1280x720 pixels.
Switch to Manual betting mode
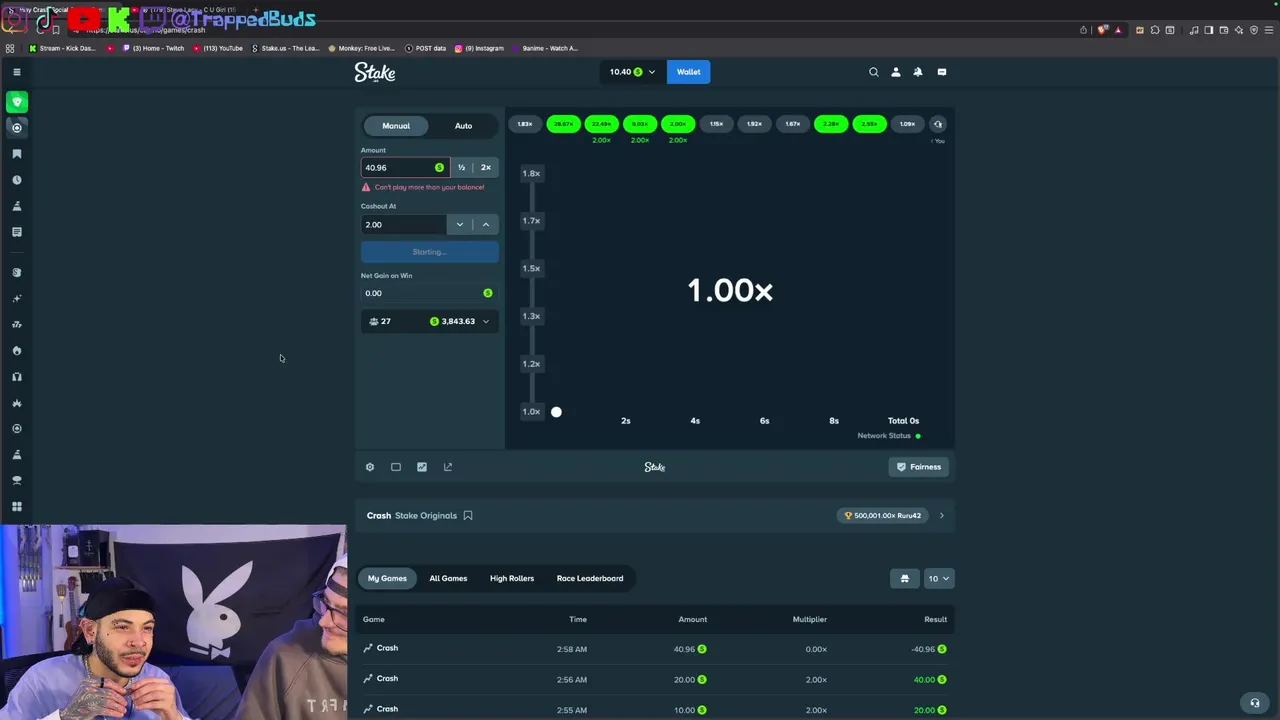point(396,126)
